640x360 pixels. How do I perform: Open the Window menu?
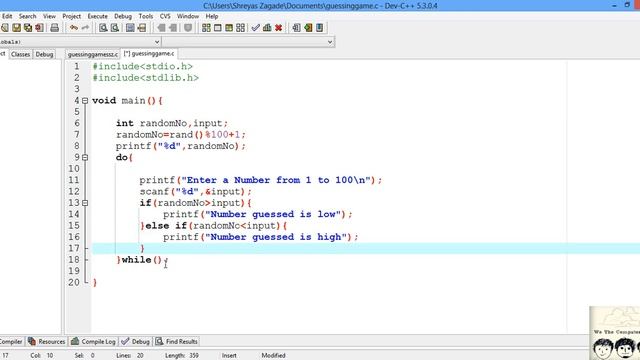point(188,16)
